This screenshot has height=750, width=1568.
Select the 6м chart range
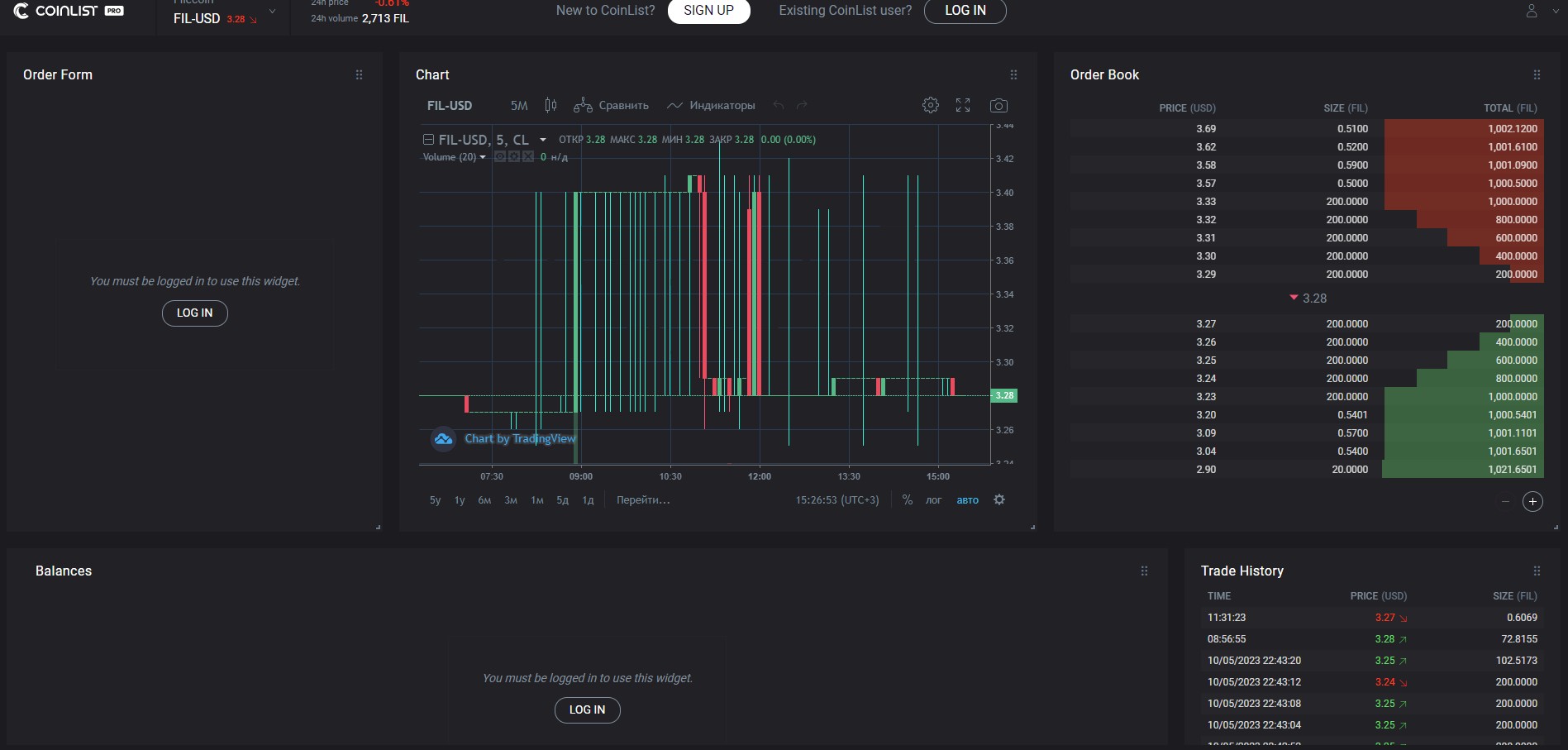point(484,500)
